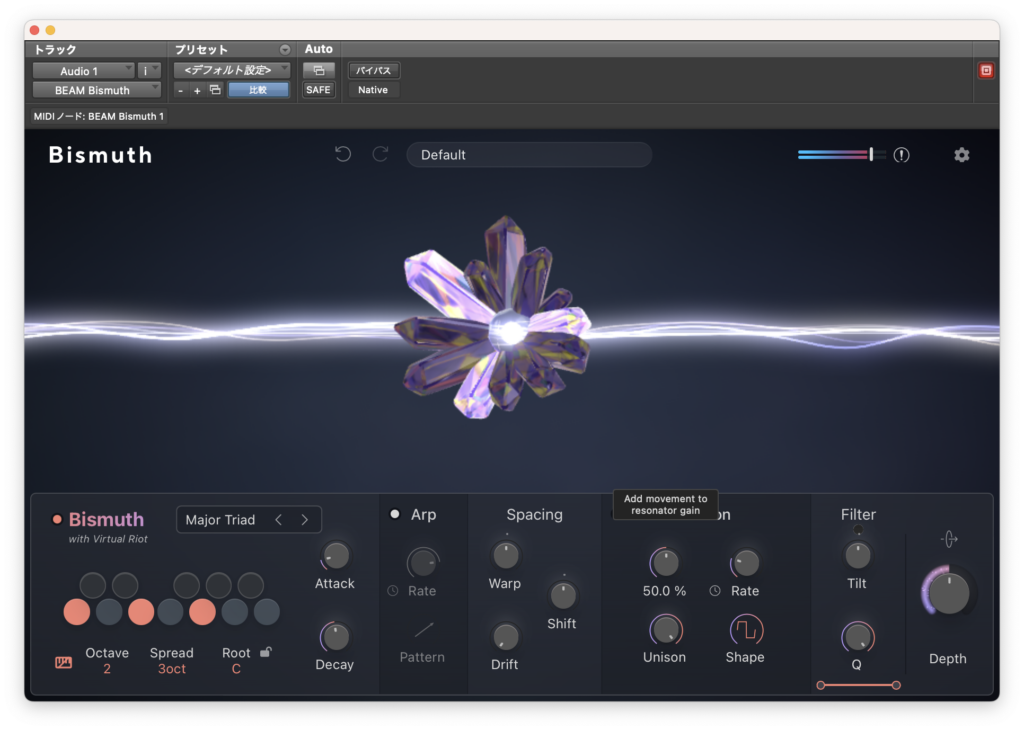Click the トラック header label

pos(55,50)
